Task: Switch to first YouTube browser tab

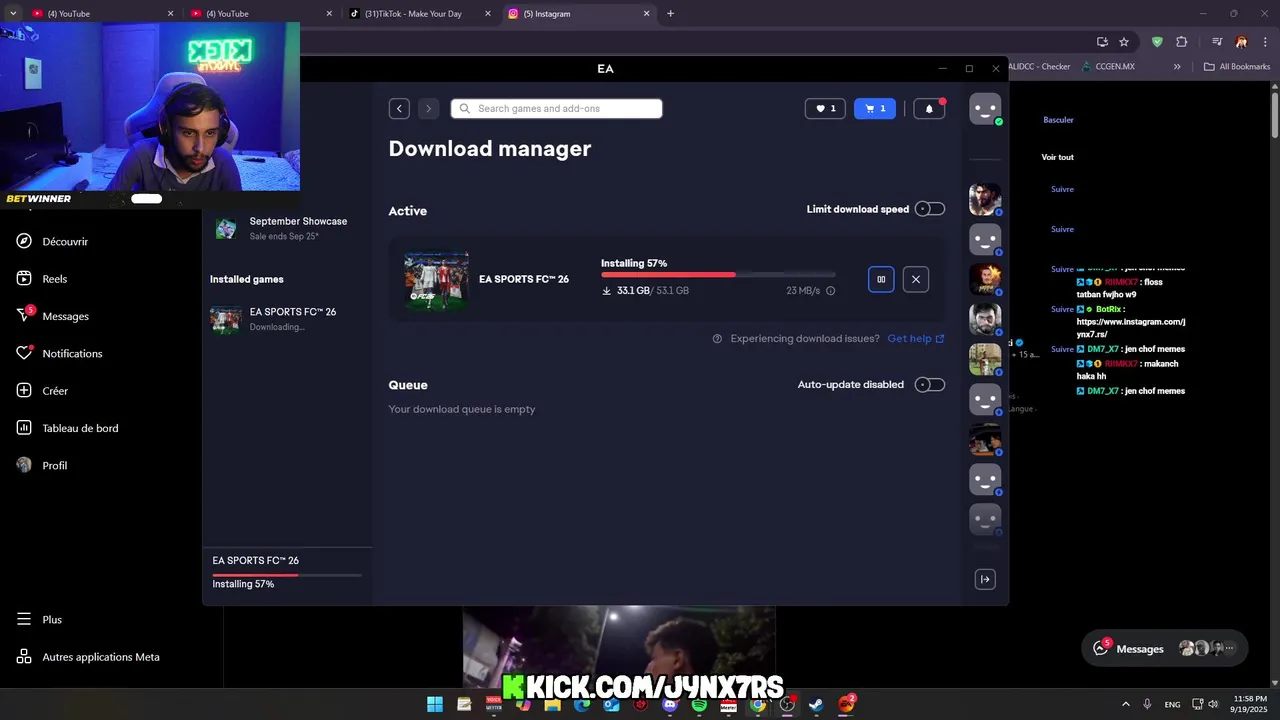Action: (100, 14)
